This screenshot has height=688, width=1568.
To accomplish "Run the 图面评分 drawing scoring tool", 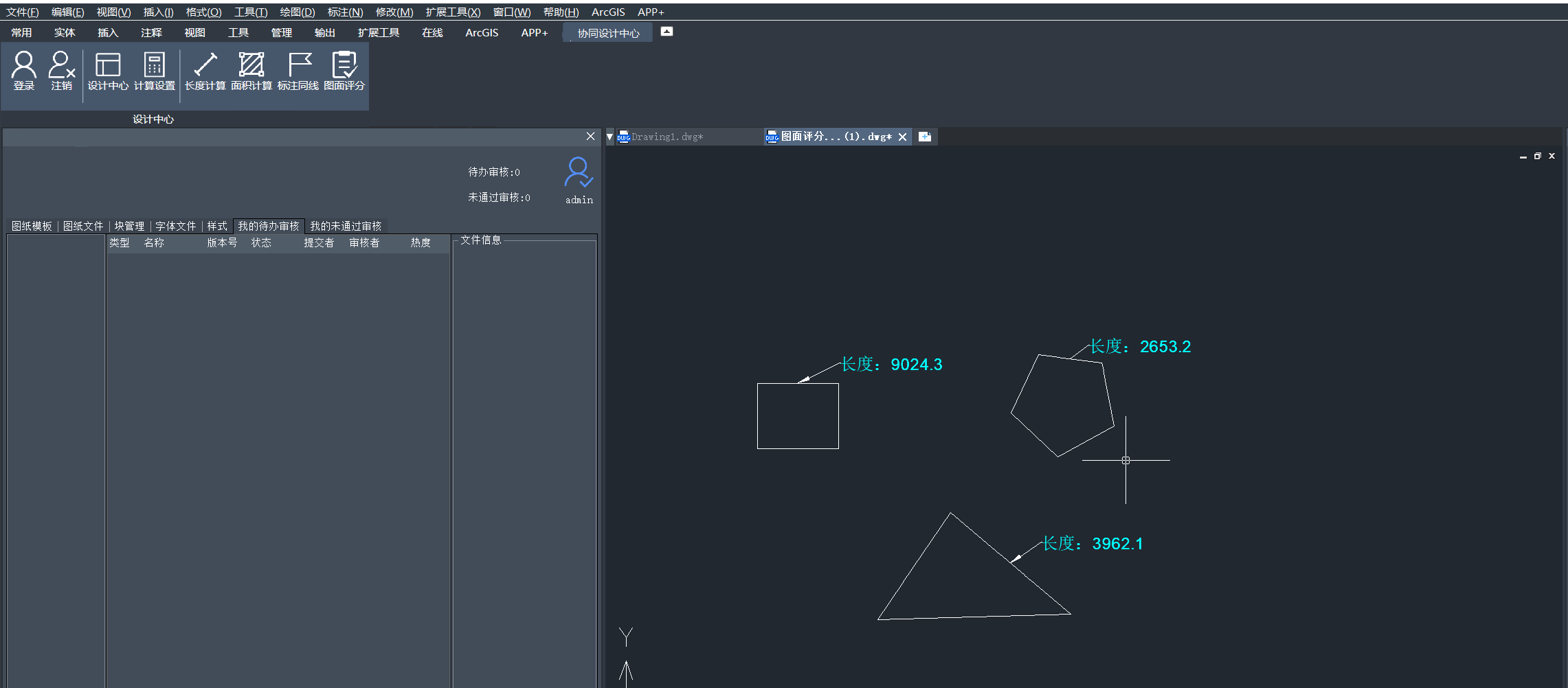I will tap(344, 71).
